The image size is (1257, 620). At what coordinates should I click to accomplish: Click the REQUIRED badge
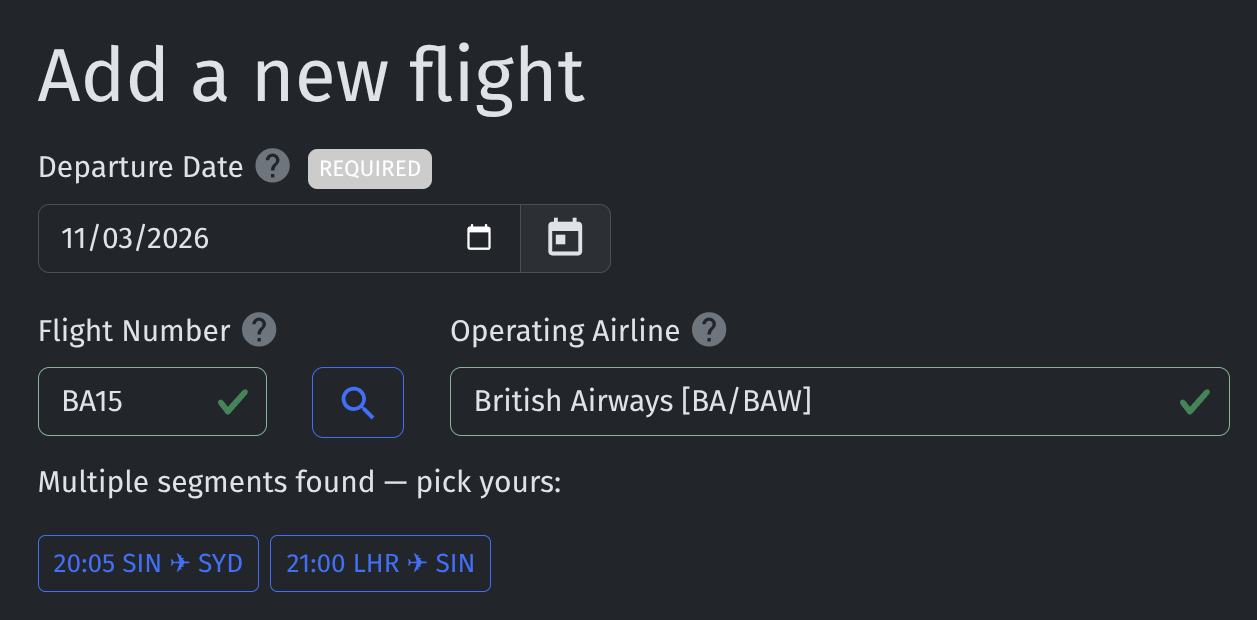[370, 169]
